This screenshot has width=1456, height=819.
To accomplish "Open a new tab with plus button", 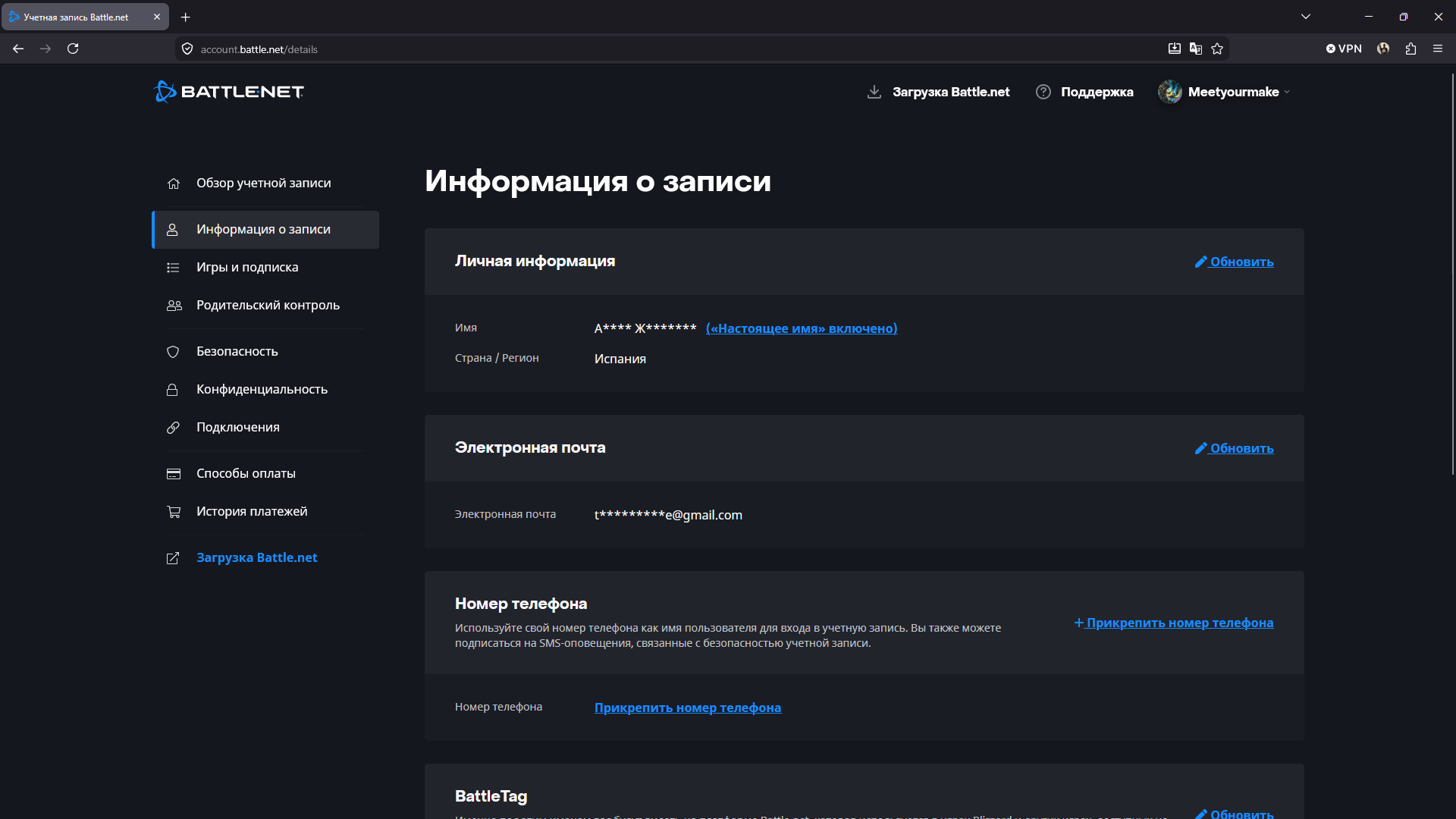I will pyautogui.click(x=186, y=17).
